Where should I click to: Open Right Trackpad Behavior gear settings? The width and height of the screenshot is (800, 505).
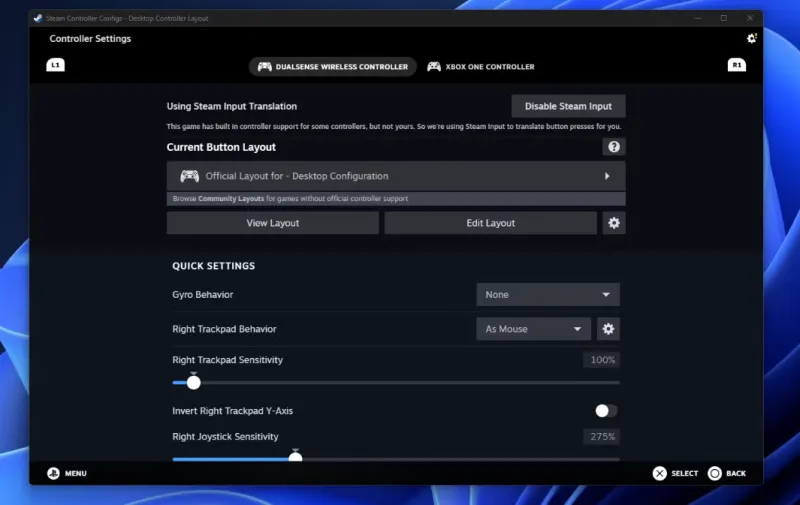608,329
